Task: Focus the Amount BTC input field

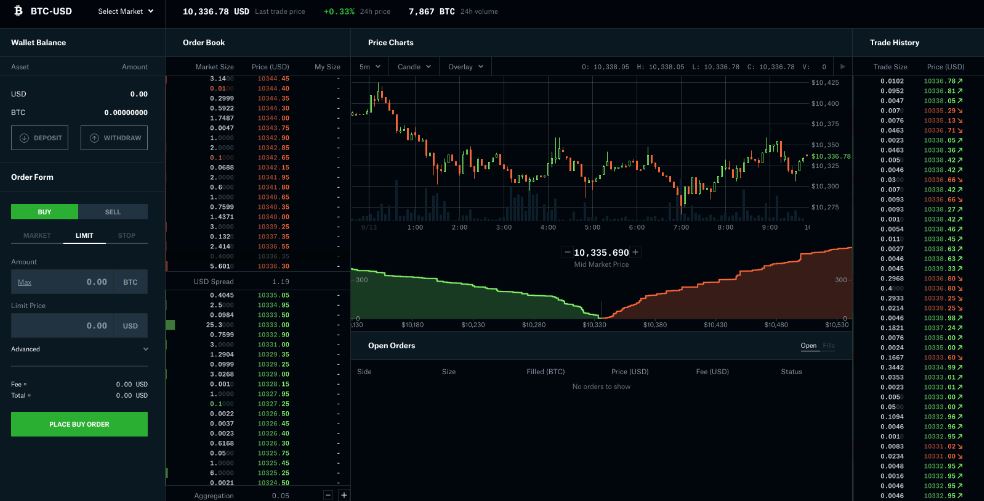Action: pos(80,282)
